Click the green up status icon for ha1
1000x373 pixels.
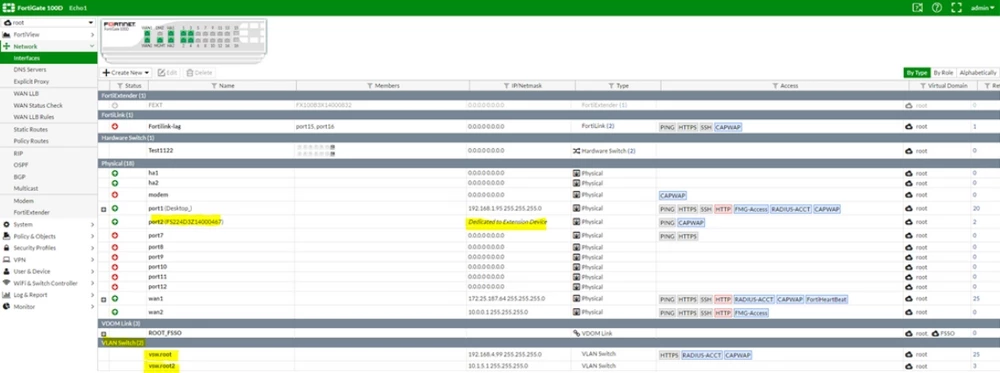pyautogui.click(x=115, y=173)
